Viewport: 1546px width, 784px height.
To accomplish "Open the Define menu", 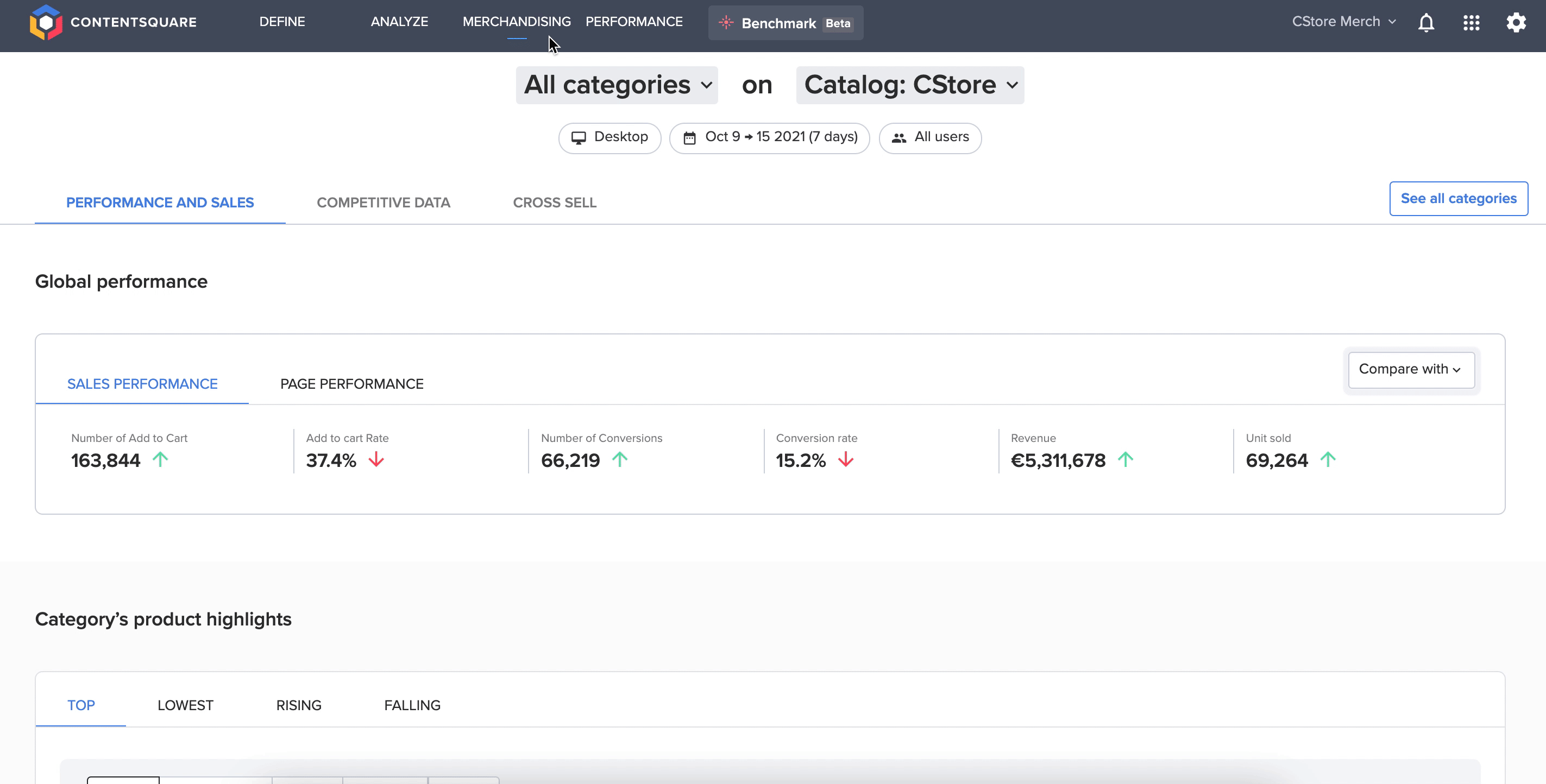I will [282, 22].
